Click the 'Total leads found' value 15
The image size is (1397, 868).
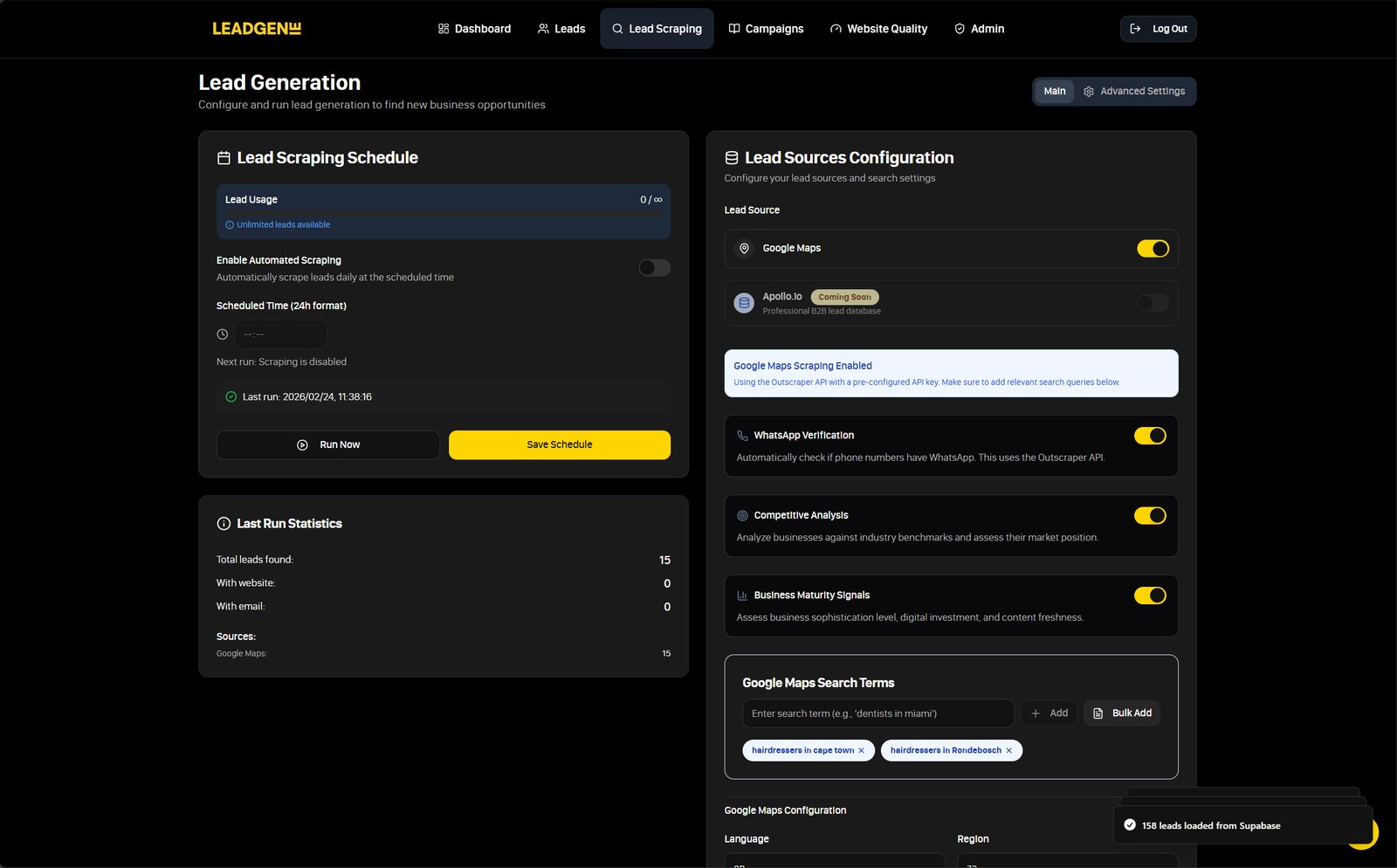click(x=664, y=561)
